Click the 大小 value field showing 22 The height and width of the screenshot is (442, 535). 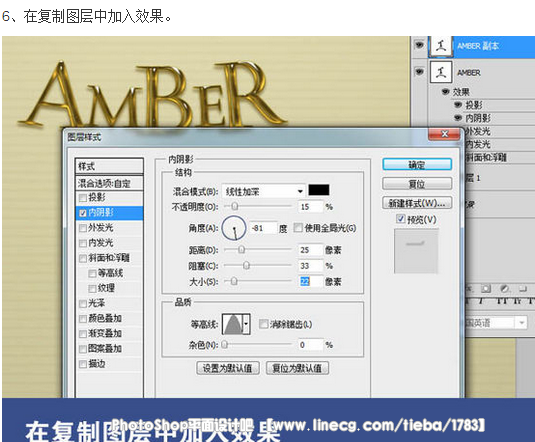pos(310,281)
